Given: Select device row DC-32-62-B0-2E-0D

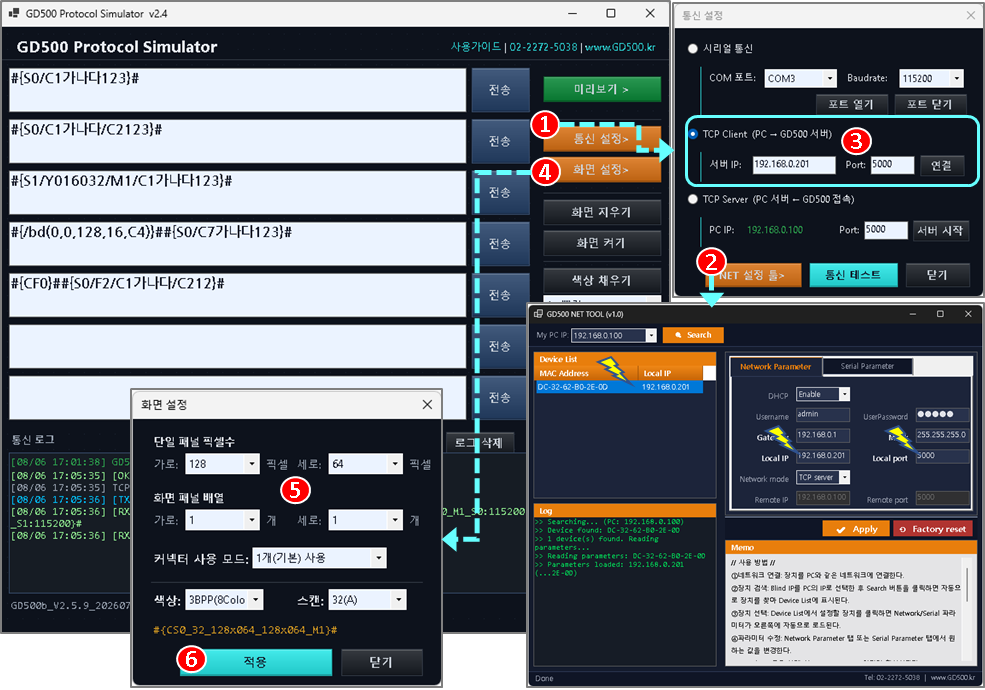Looking at the screenshot, I should tap(618, 387).
